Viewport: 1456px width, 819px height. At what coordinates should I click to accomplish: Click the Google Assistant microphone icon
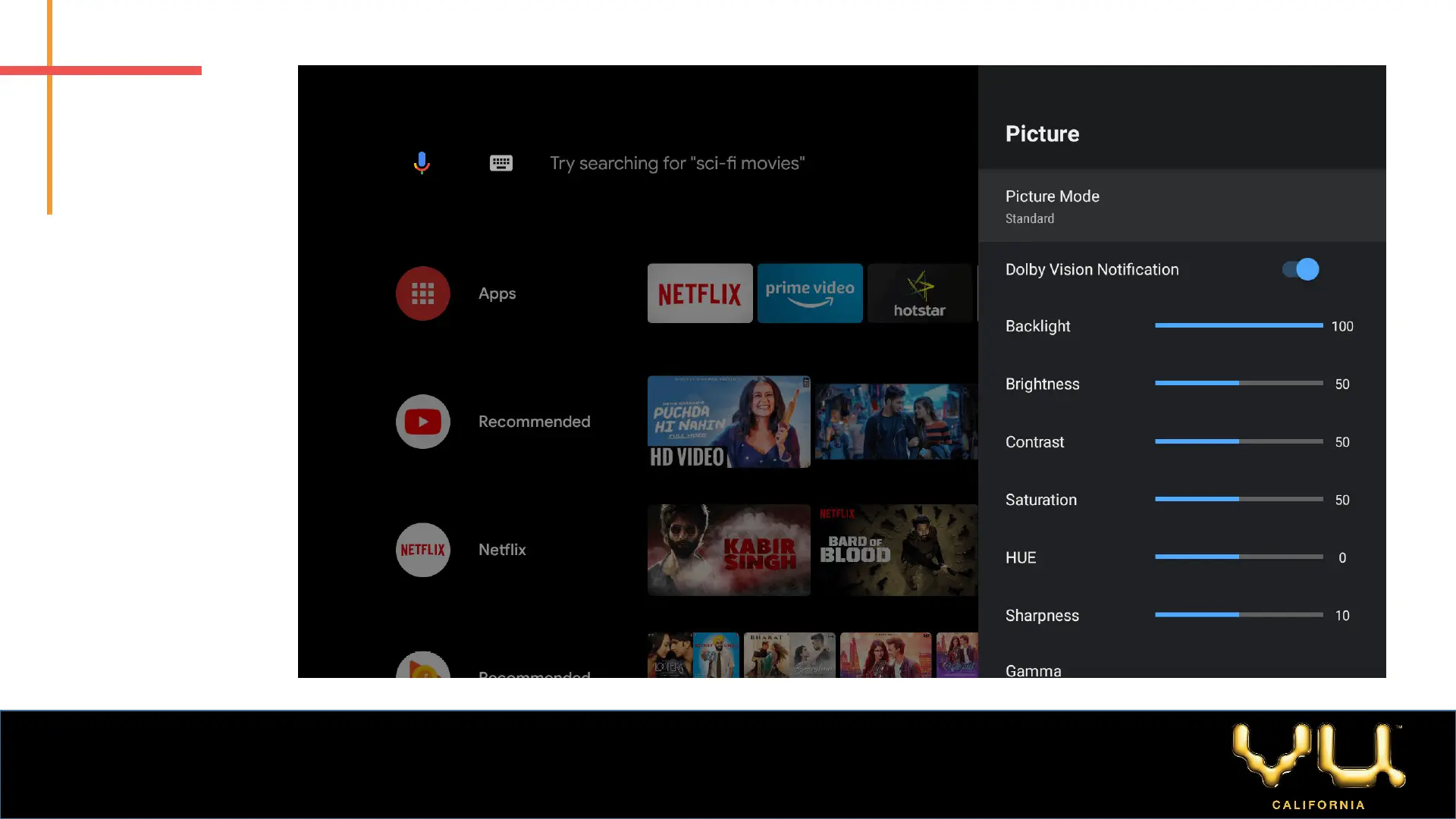[x=422, y=163]
